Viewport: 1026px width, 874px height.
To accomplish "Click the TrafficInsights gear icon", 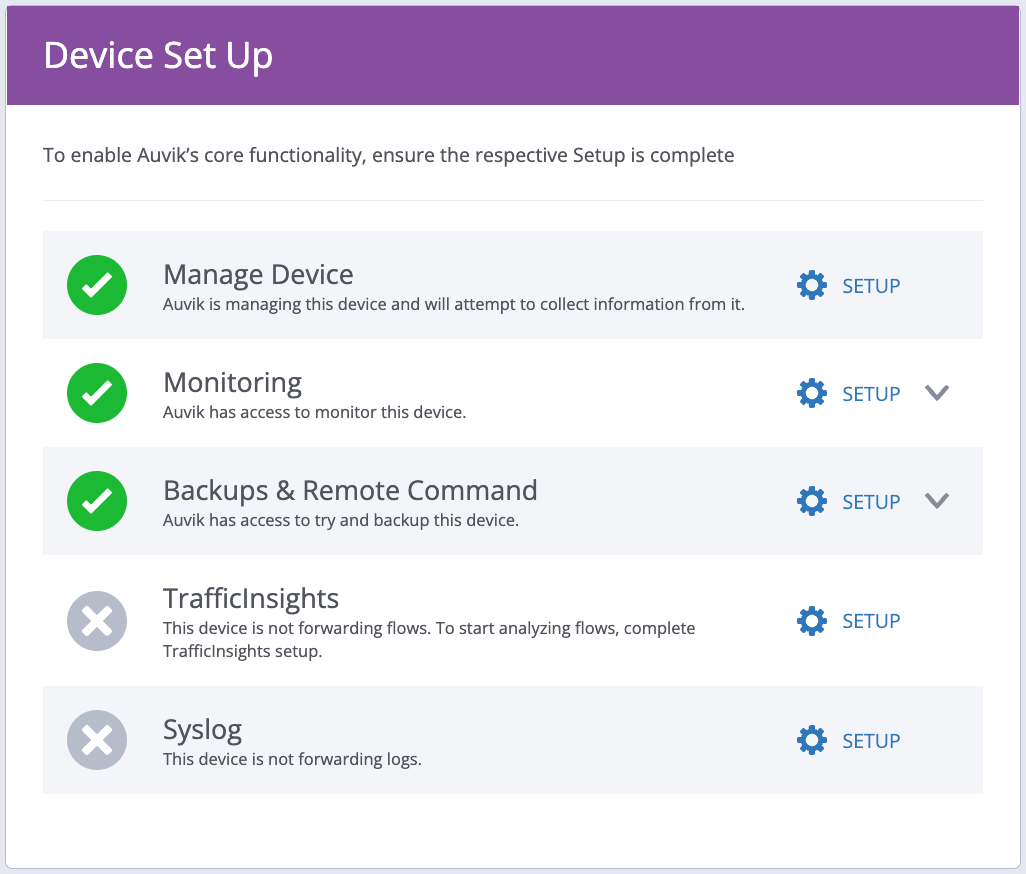I will pyautogui.click(x=812, y=620).
